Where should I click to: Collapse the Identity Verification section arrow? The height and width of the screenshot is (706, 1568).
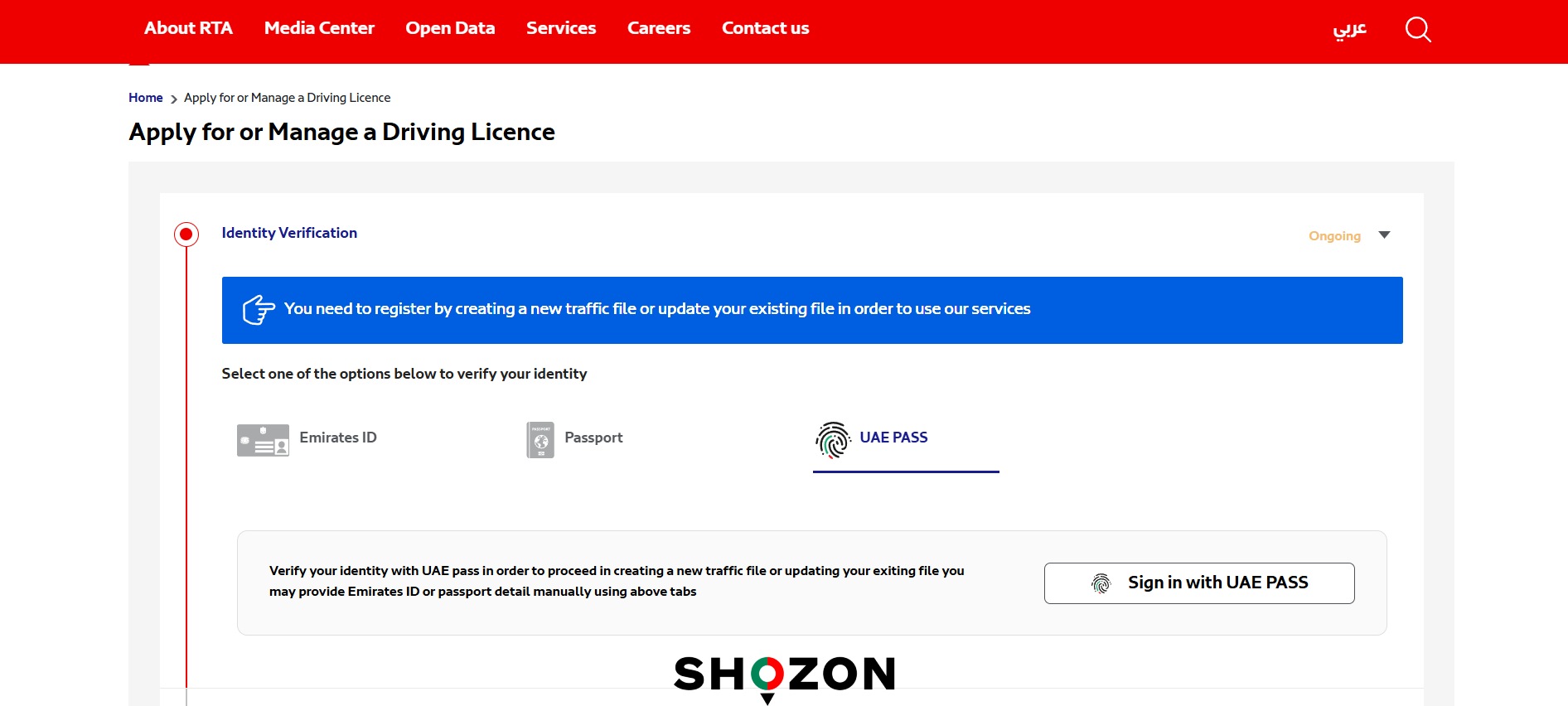[1384, 235]
